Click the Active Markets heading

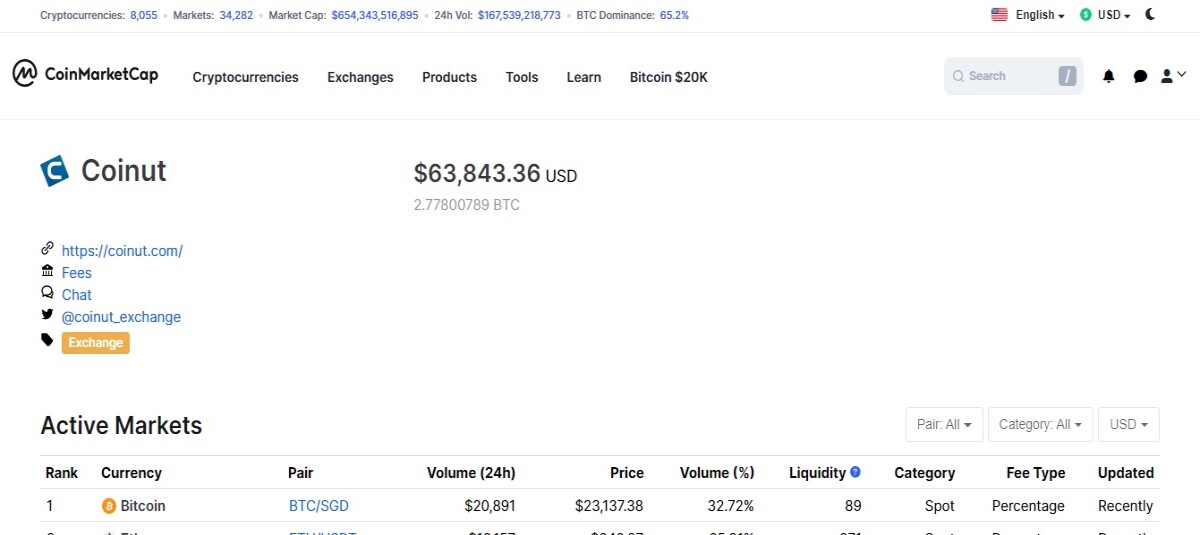[x=121, y=425]
